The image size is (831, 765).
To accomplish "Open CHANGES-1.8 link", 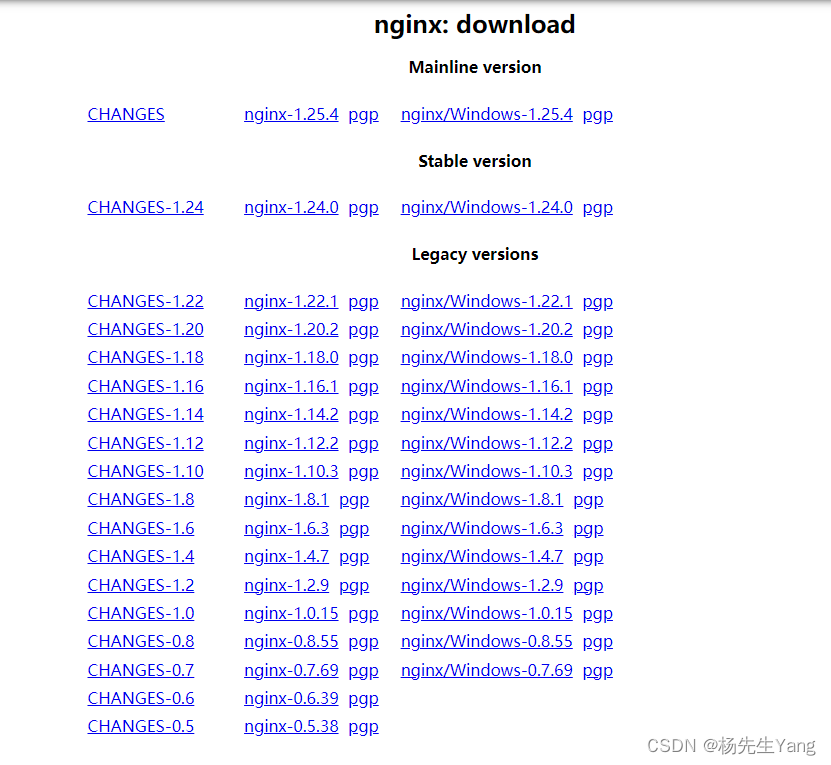I will (x=141, y=500).
